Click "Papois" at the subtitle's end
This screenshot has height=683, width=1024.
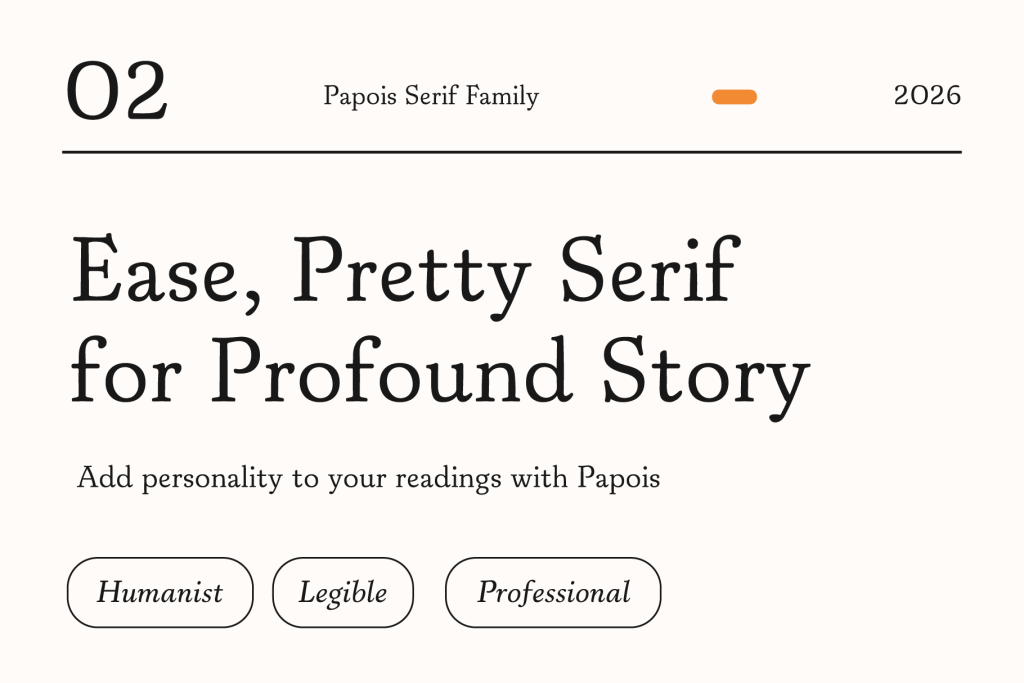click(619, 479)
